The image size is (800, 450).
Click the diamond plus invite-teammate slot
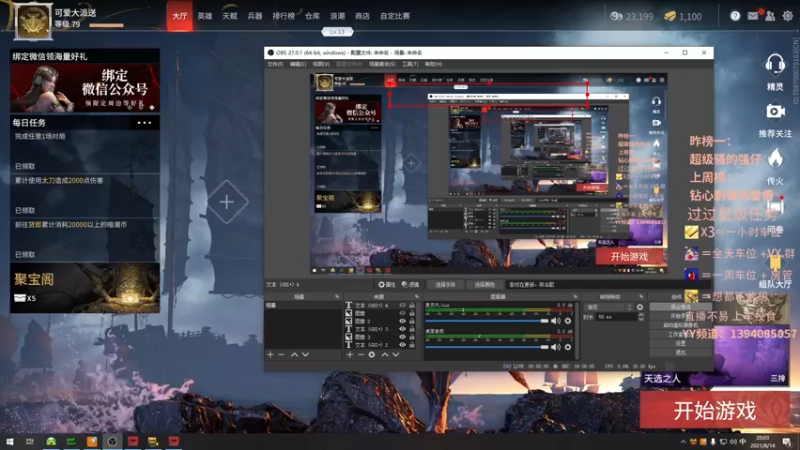[x=227, y=202]
